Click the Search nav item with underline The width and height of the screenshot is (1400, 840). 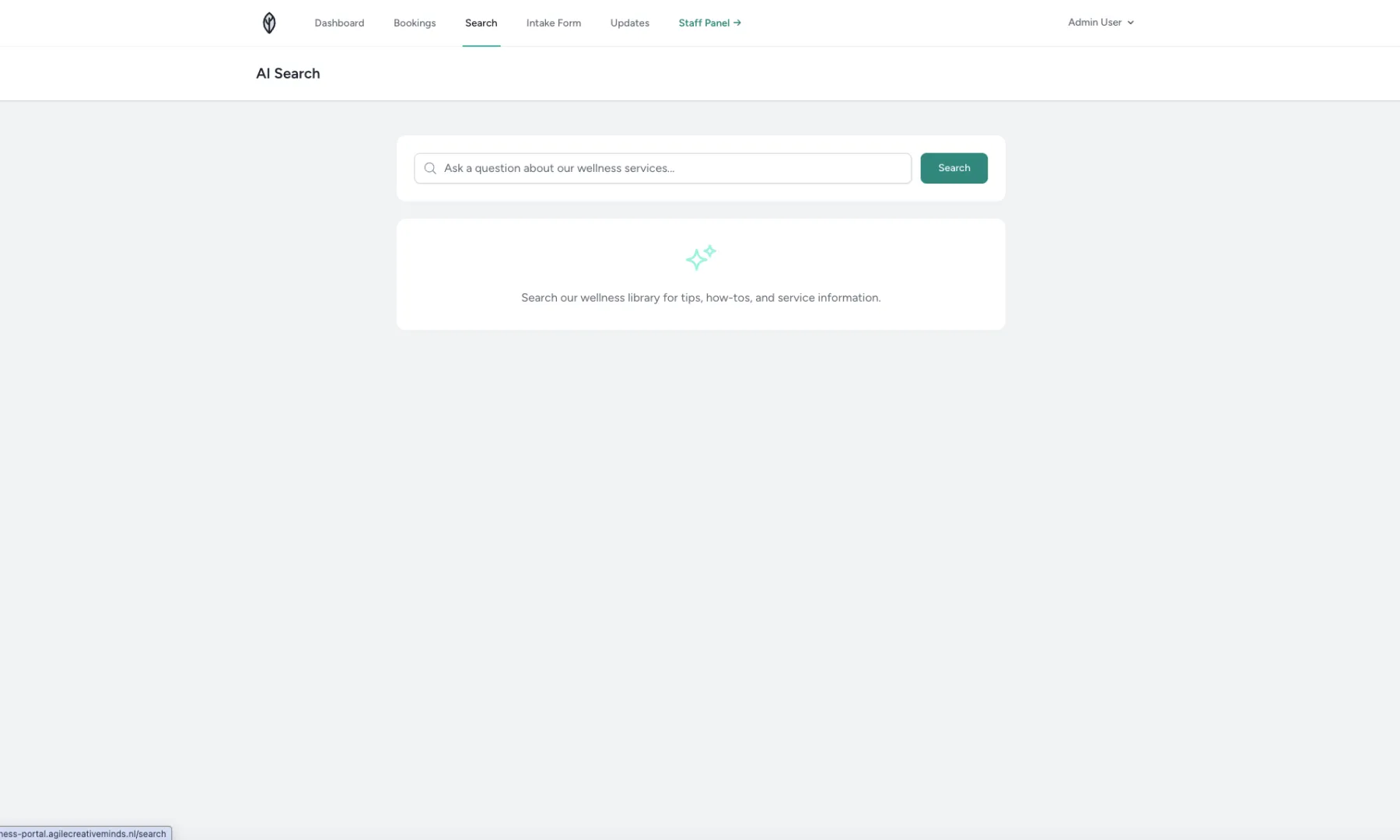point(481,23)
